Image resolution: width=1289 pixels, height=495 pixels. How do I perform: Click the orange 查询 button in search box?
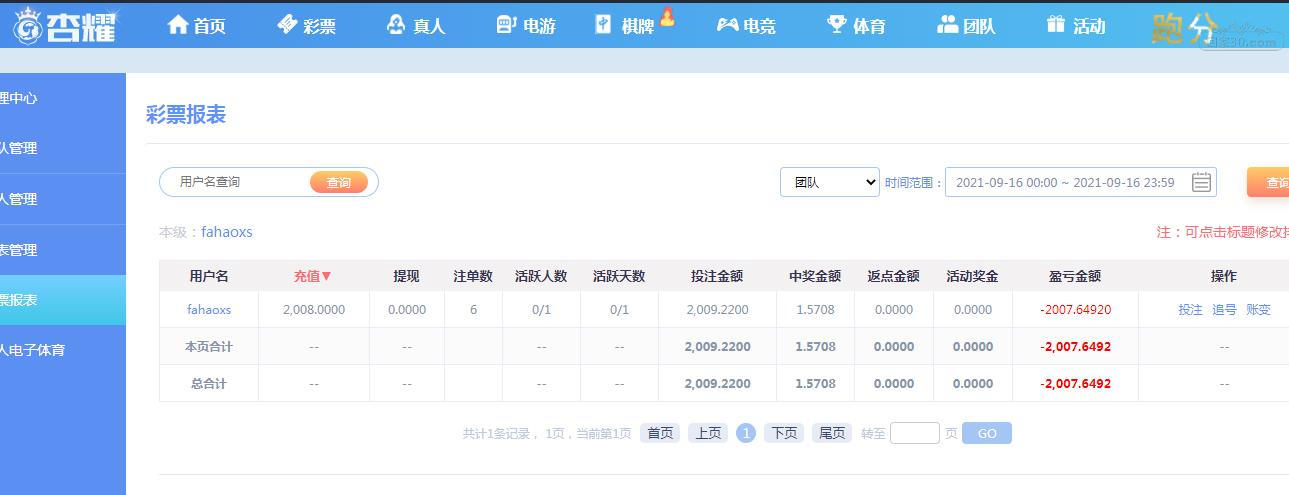point(339,182)
